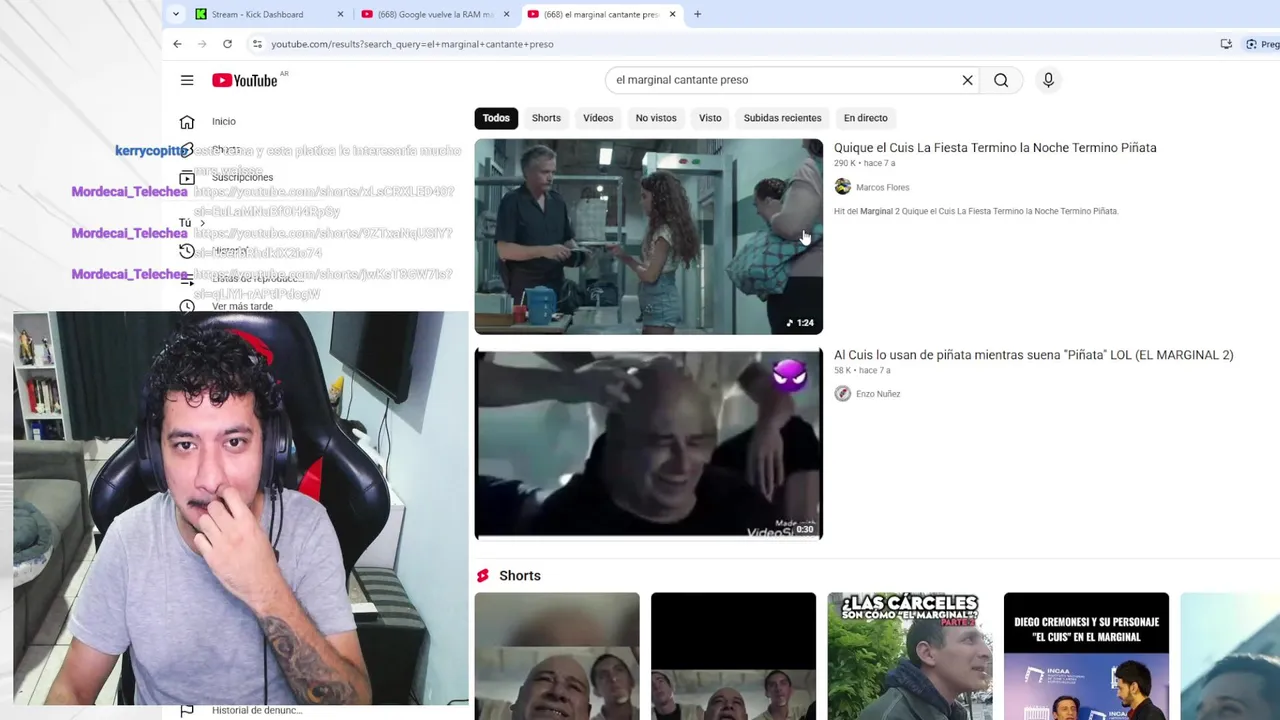The height and width of the screenshot is (720, 1280).
Task: Click the Shorts section logo icon
Action: coord(483,576)
